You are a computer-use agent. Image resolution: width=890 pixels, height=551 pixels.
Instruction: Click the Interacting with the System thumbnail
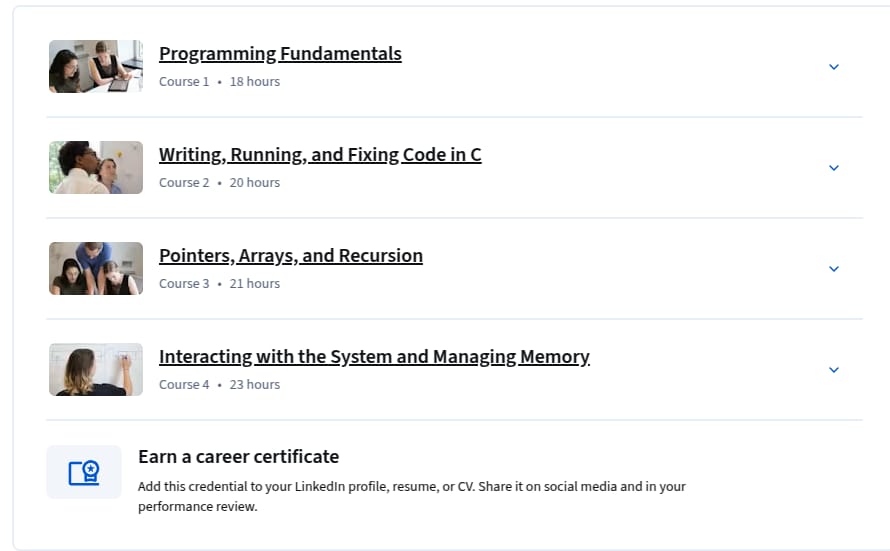[96, 369]
